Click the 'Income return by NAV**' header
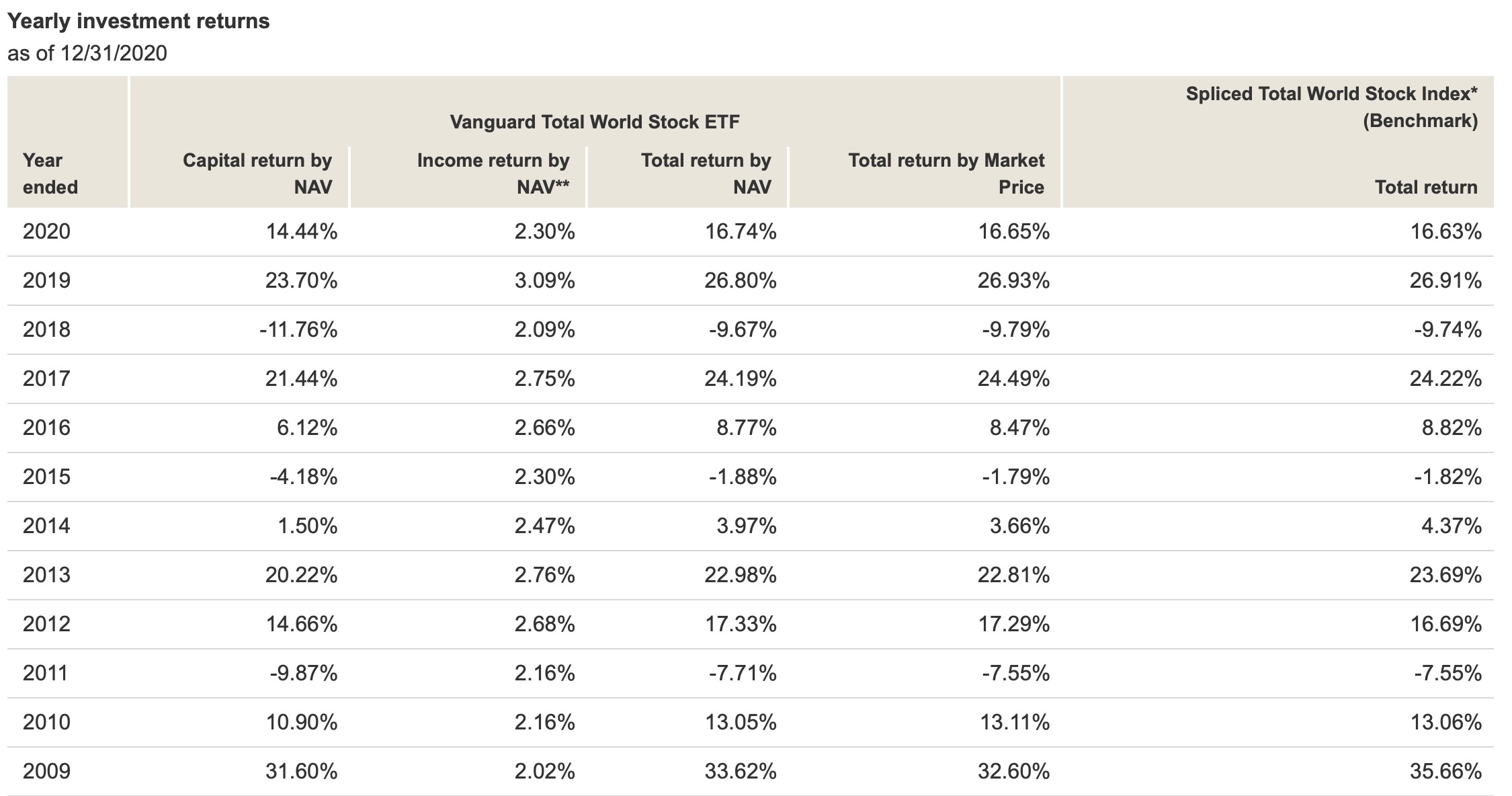 493,173
